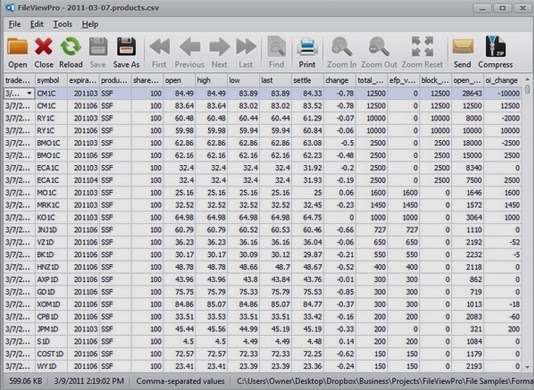The width and height of the screenshot is (534, 390).
Task: Click the symbol column header
Action: 51,80
